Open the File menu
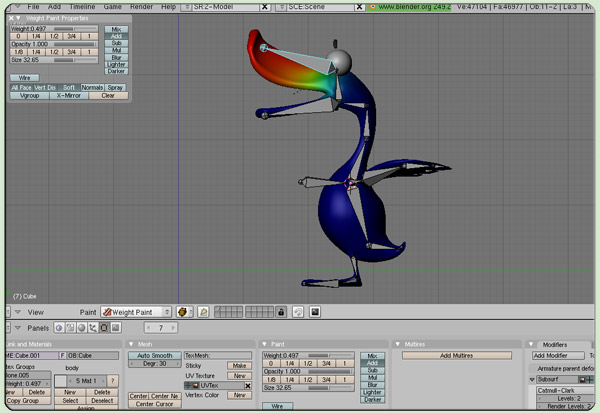Image resolution: width=600 pixels, height=413 pixels. pos(33,7)
